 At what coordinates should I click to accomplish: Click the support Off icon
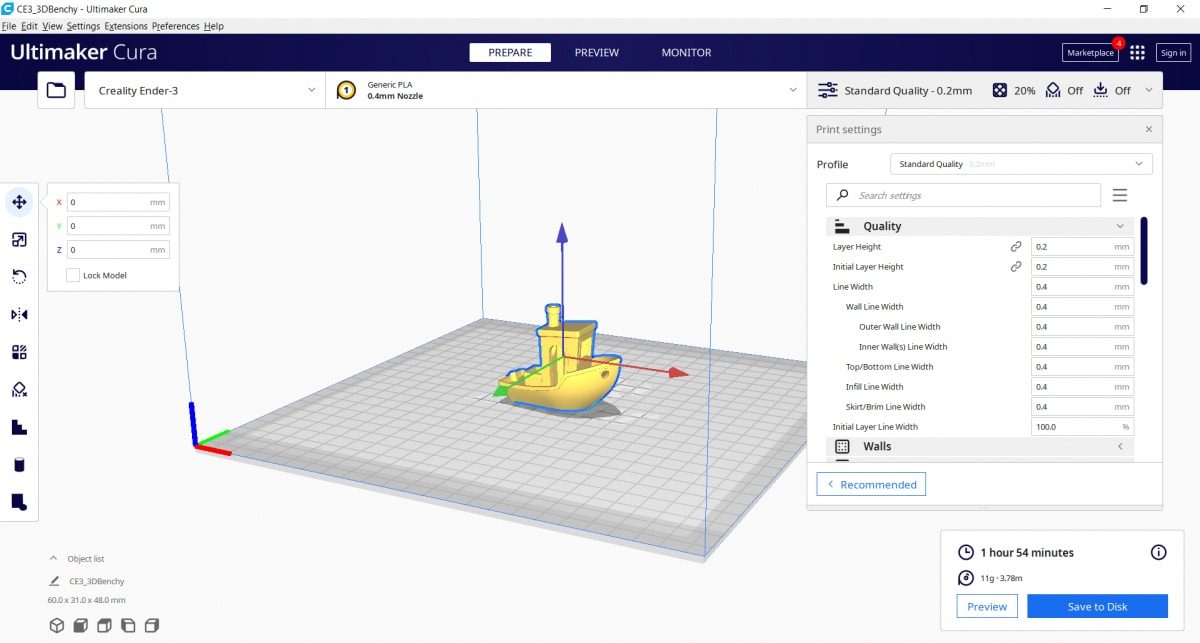pos(1053,90)
